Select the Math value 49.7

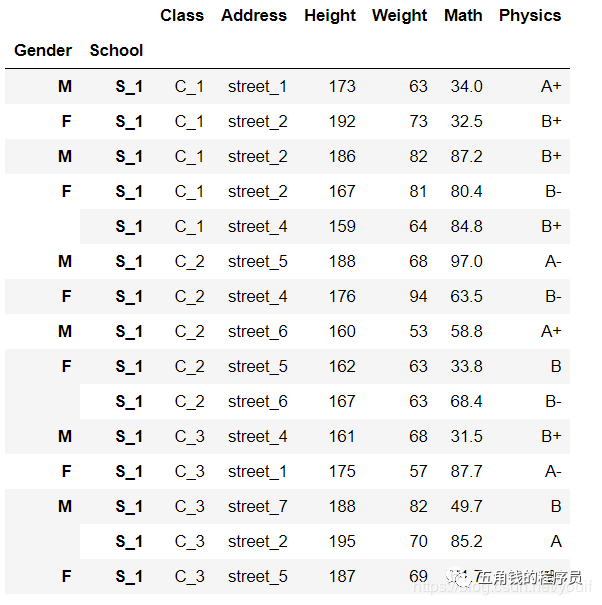click(x=467, y=507)
